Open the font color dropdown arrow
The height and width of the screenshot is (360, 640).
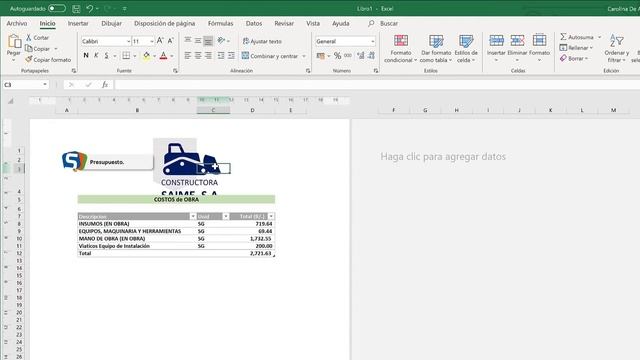172,56
